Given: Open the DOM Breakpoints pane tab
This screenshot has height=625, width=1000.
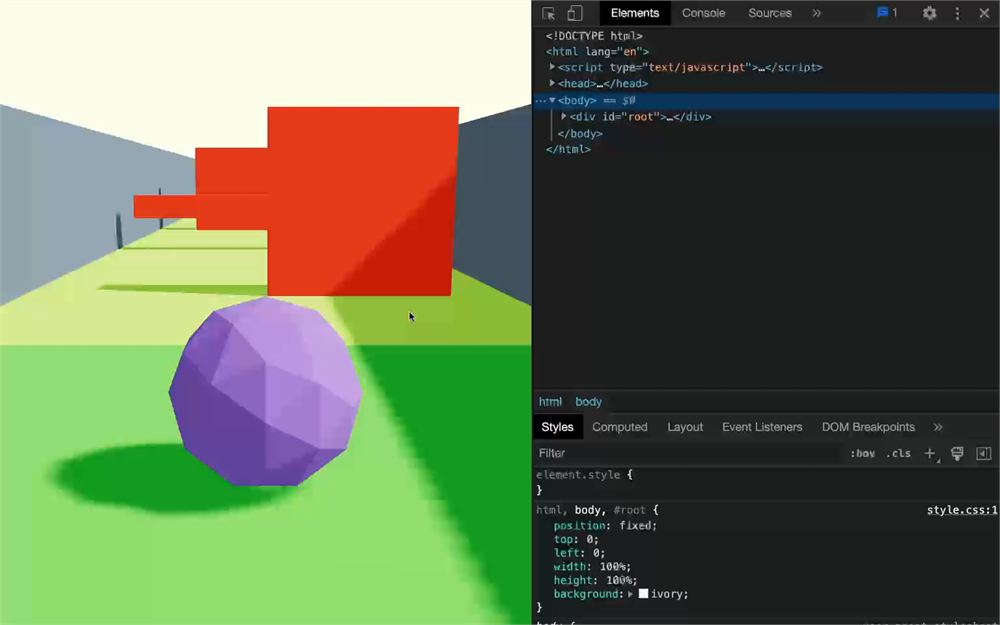Looking at the screenshot, I should pos(868,427).
